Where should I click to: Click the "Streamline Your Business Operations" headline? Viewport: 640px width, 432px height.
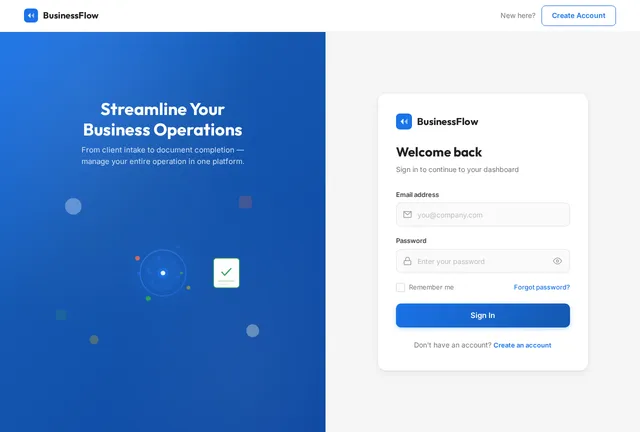(162, 120)
